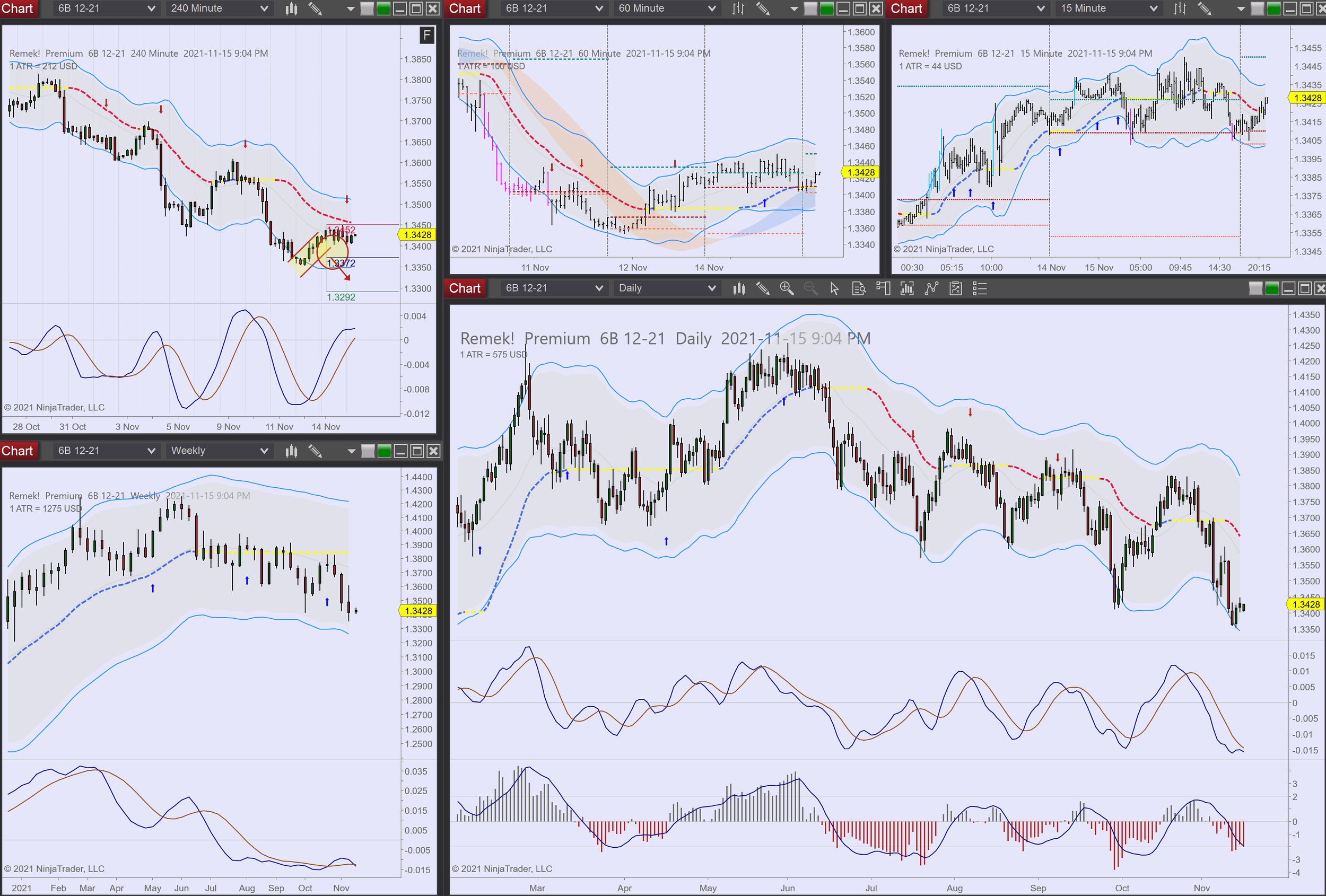
Task: Select drawing tools pencil in the Weekly chart
Action: tap(316, 451)
